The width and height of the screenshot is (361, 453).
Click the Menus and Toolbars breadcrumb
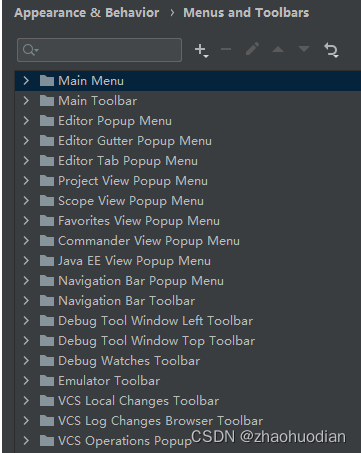pos(246,13)
